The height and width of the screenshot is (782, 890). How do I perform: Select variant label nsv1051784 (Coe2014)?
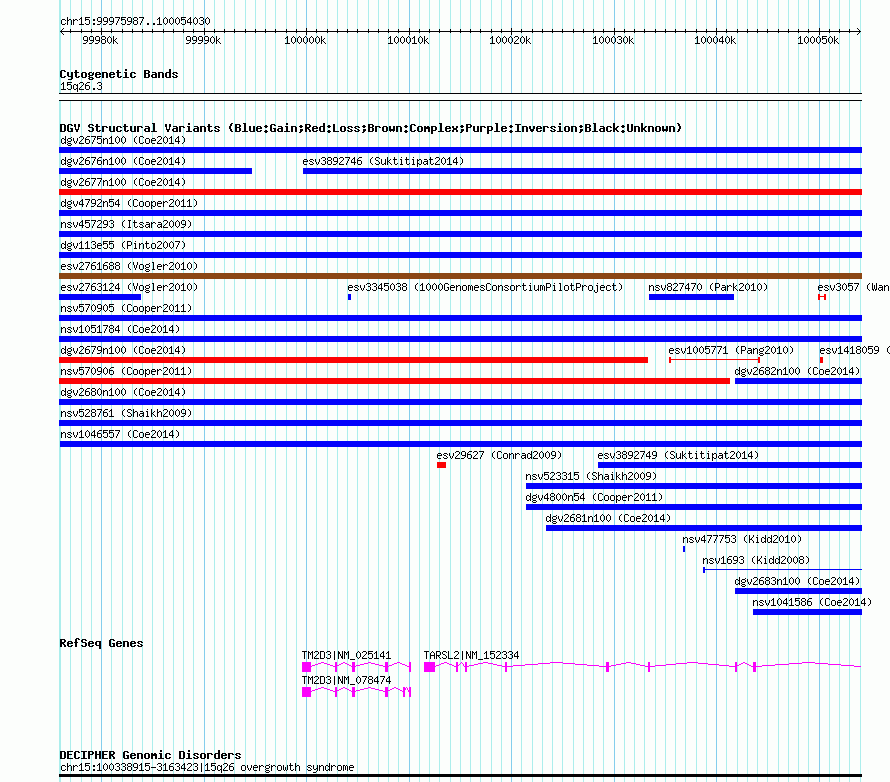point(120,329)
